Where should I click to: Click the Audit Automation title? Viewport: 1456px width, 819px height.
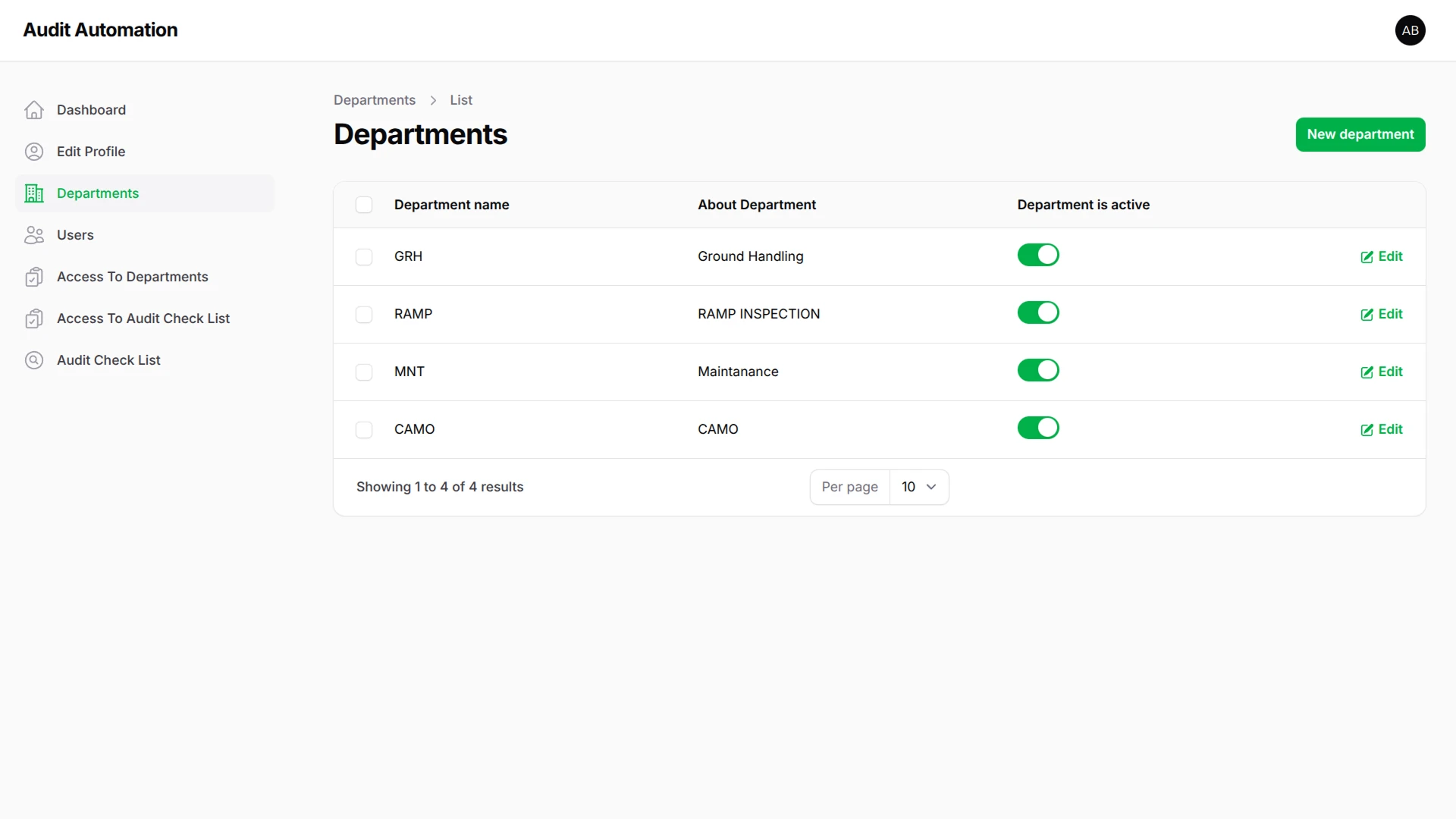[x=100, y=30]
